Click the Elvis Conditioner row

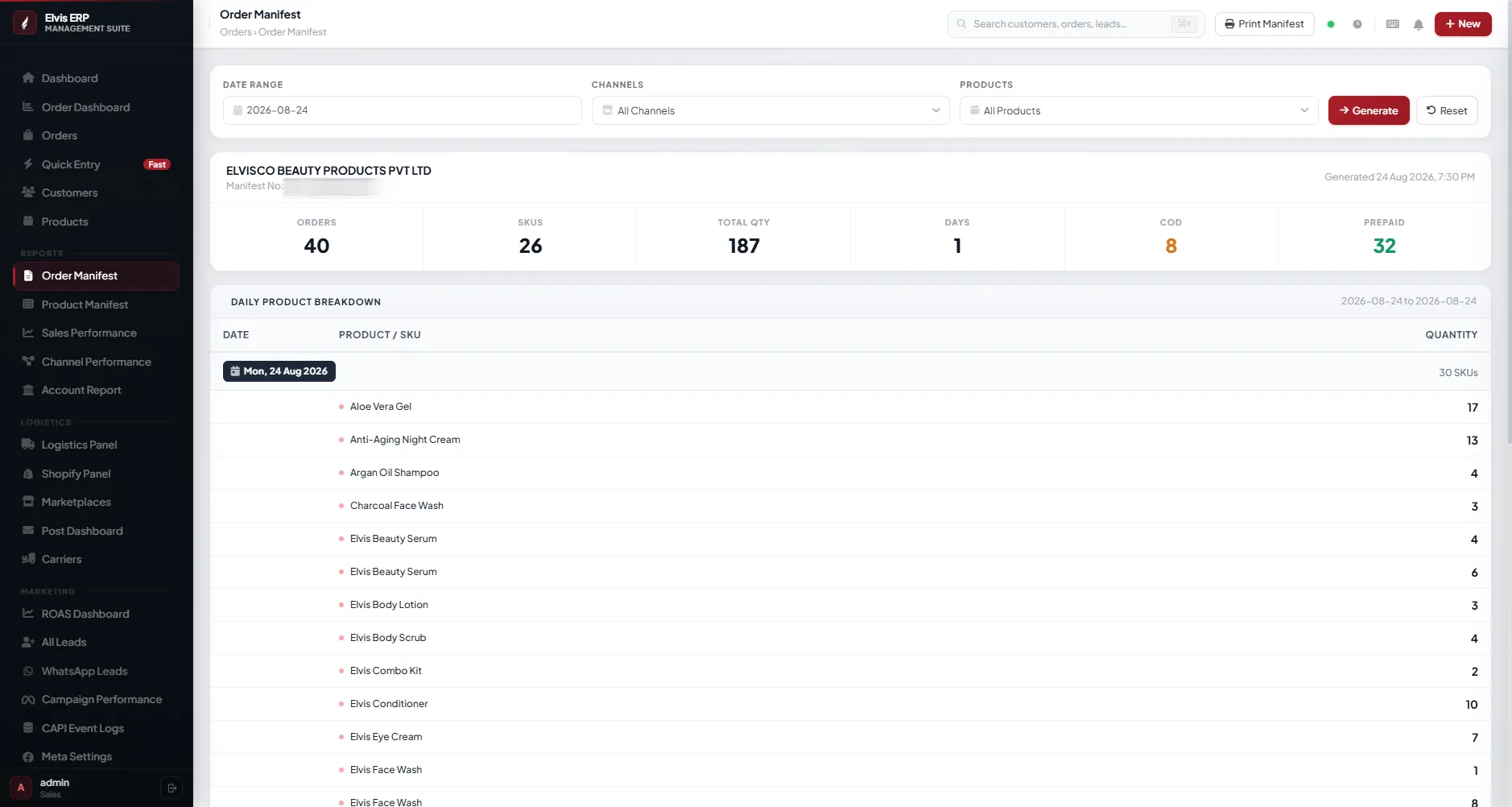tap(850, 704)
